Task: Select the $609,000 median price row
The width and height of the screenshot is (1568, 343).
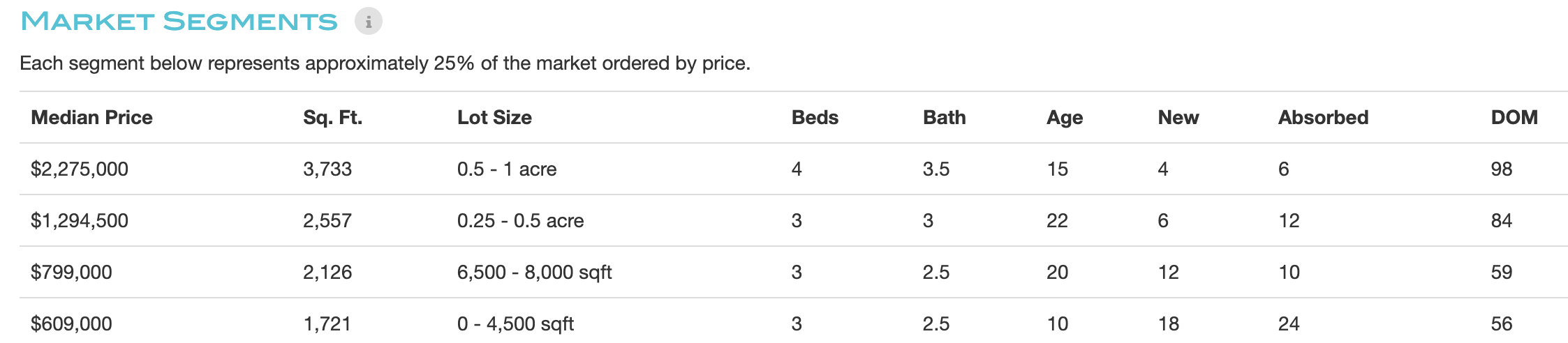Action: tap(794, 321)
